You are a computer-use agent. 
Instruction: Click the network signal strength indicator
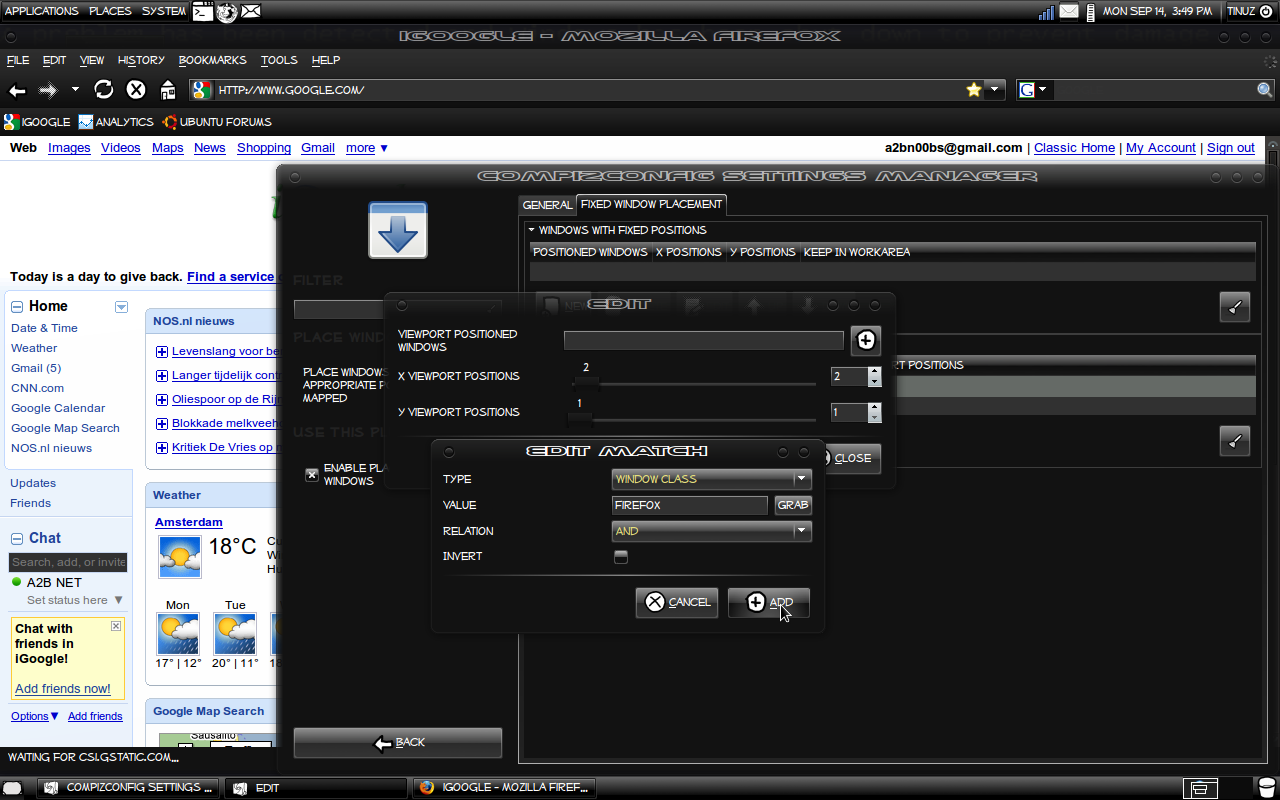tap(1046, 12)
